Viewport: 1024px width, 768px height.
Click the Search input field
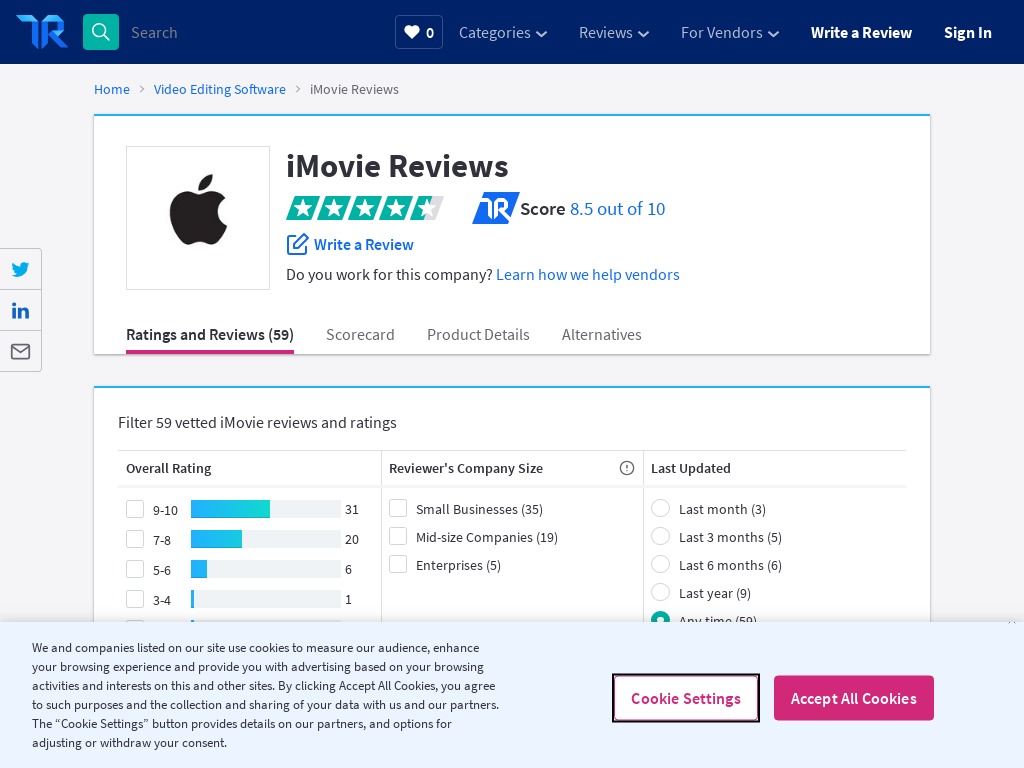click(255, 33)
